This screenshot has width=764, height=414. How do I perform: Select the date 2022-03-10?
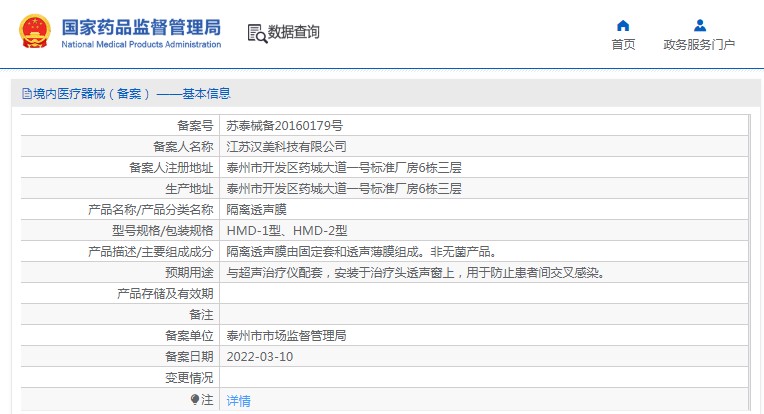click(x=260, y=357)
